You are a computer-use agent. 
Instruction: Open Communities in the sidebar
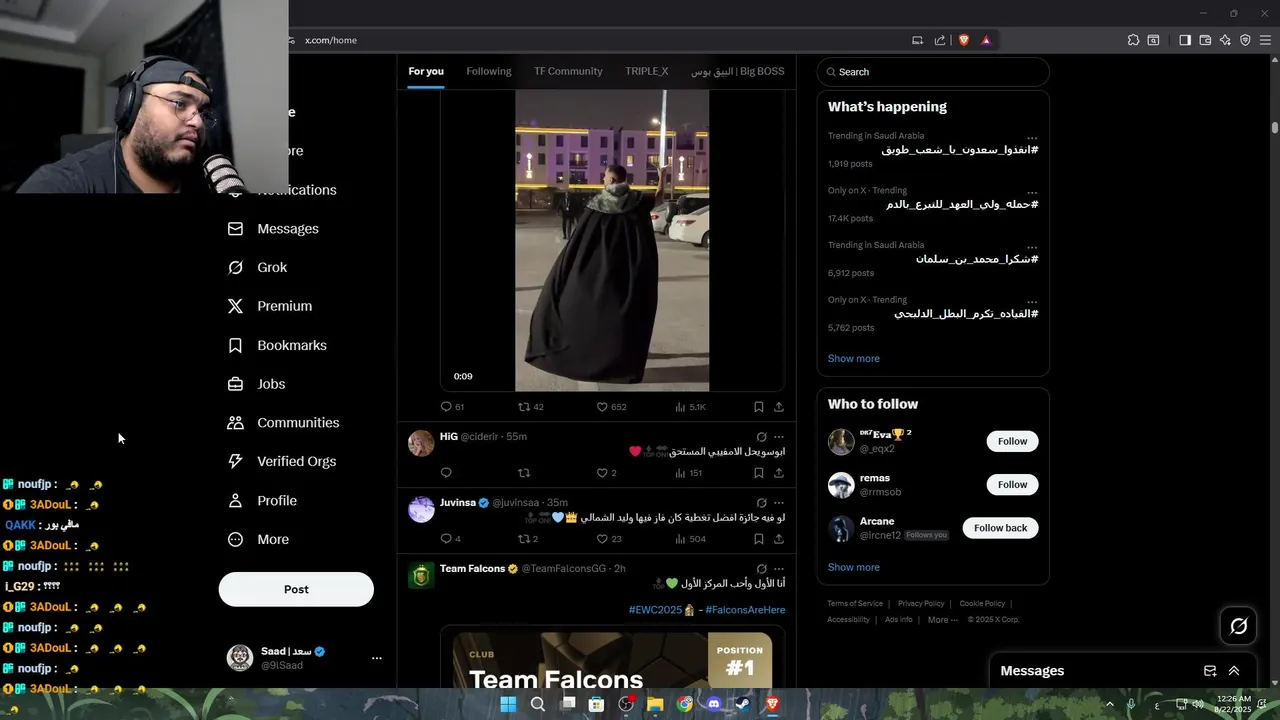coord(283,423)
